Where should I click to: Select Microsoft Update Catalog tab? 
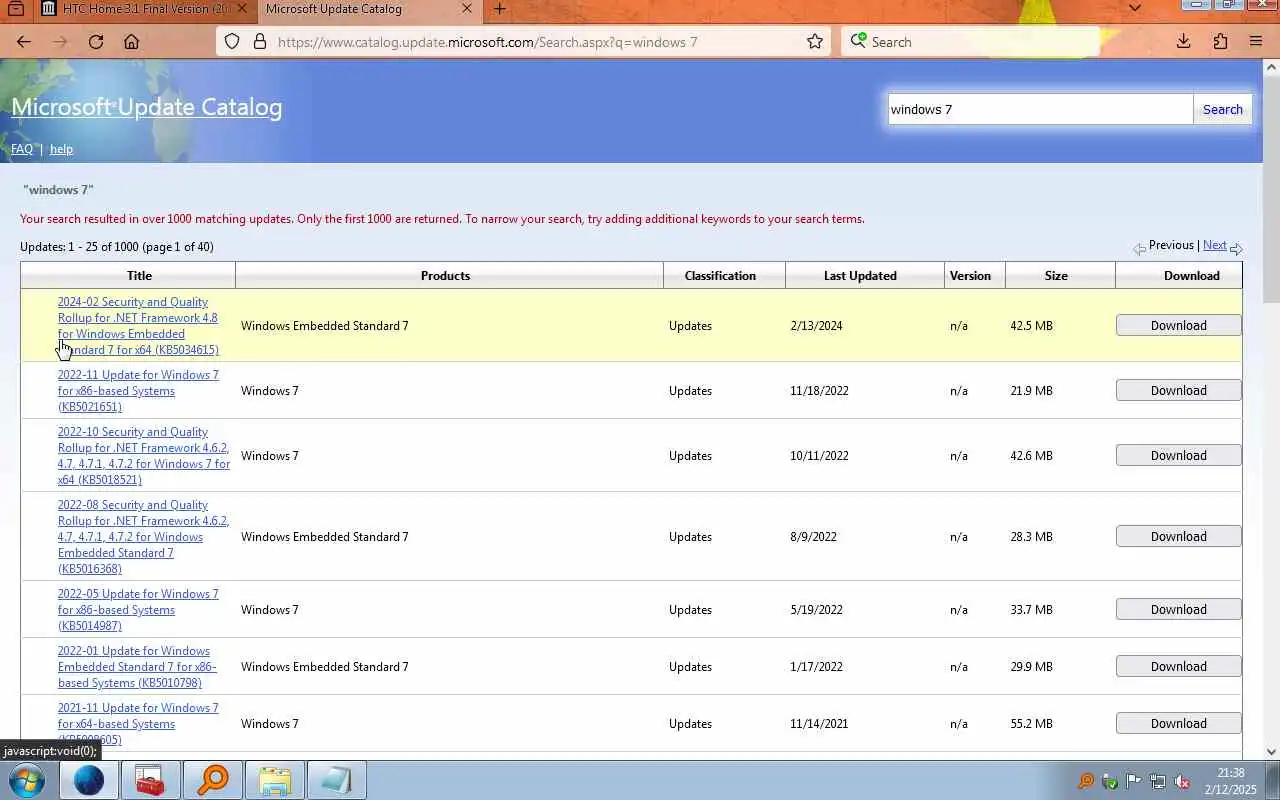tap(368, 9)
